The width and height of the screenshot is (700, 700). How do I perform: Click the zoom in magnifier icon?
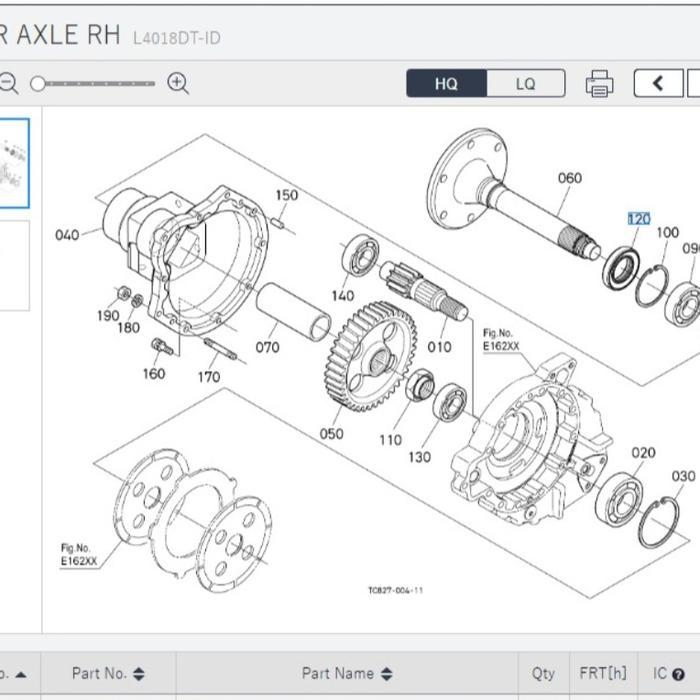click(178, 83)
